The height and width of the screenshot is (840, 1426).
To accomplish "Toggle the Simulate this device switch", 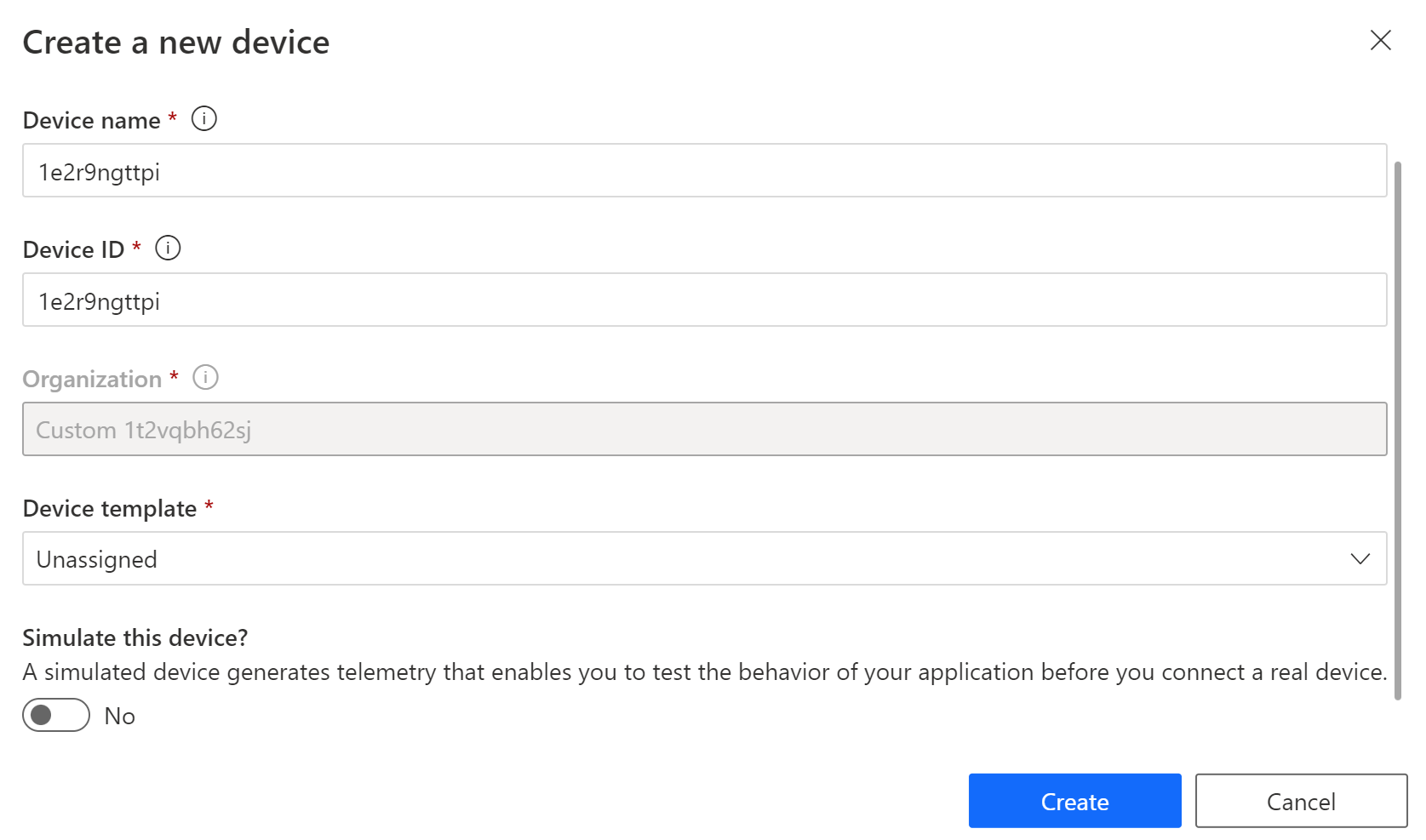I will point(56,715).
